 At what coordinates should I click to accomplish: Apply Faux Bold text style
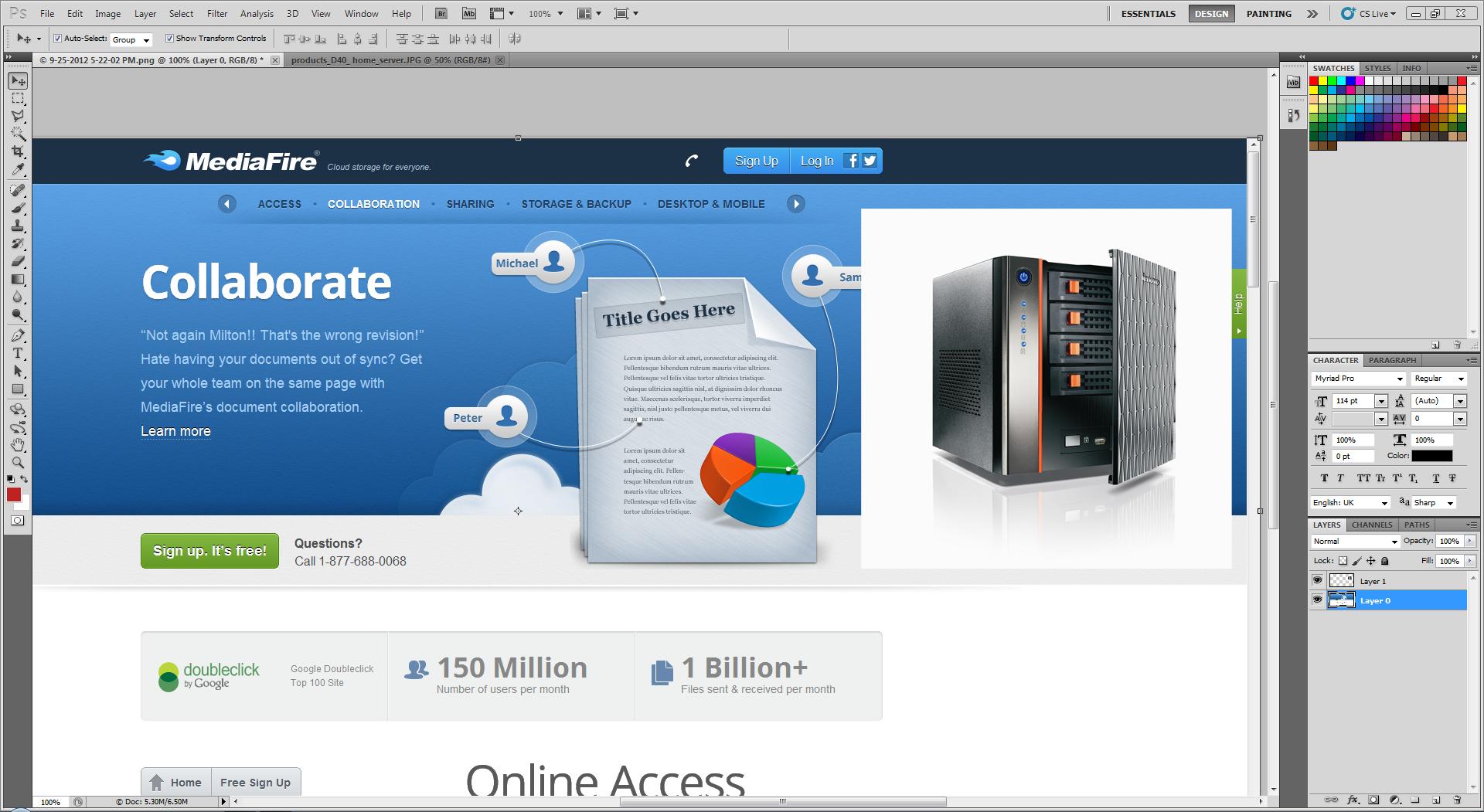pyautogui.click(x=1325, y=478)
